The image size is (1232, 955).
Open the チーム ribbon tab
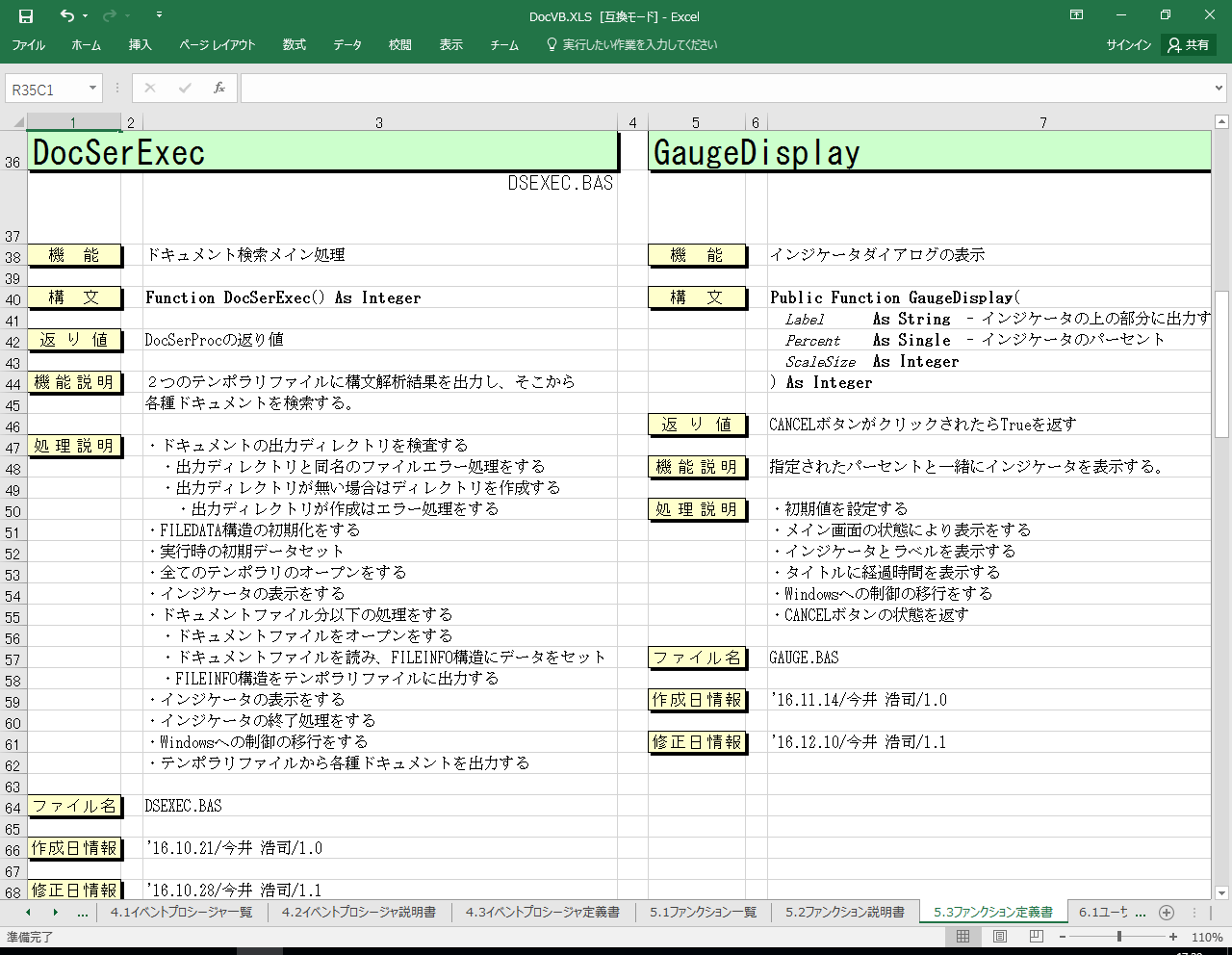(504, 45)
